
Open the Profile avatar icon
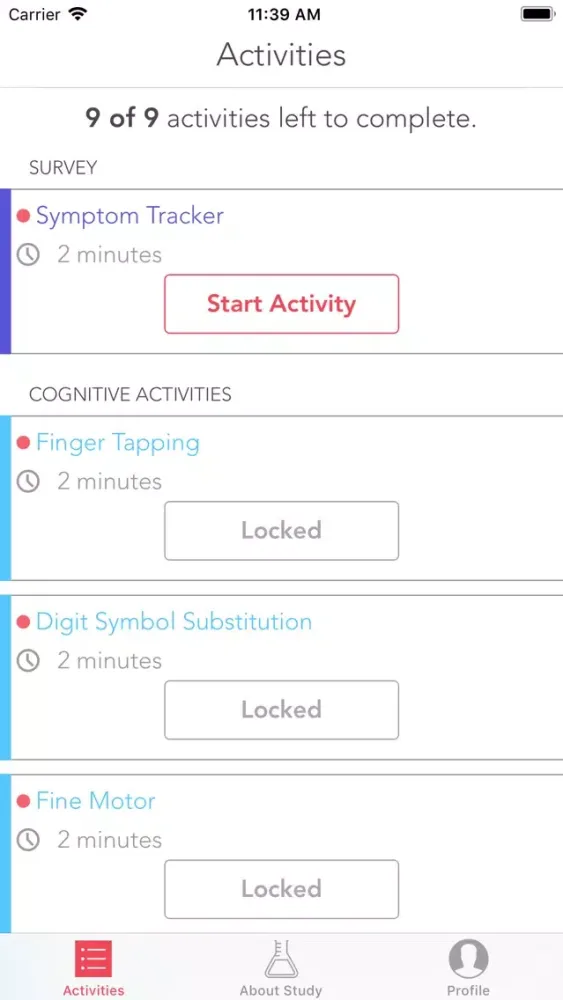click(469, 959)
